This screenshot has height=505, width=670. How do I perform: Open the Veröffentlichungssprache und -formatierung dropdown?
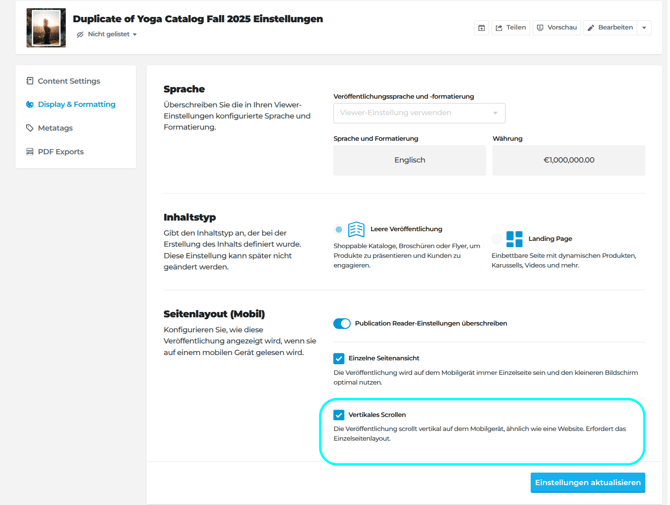(x=419, y=113)
